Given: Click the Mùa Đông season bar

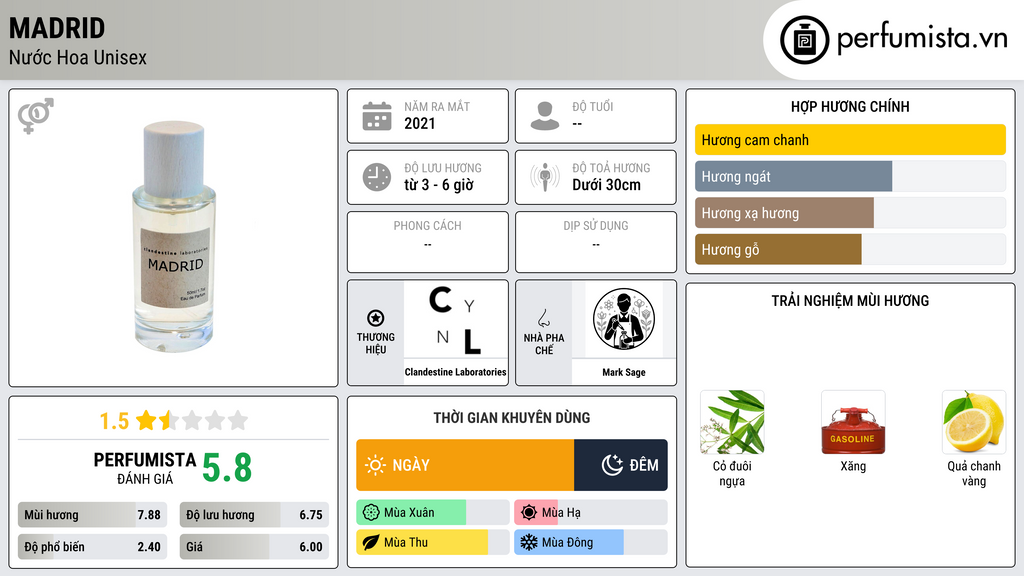Looking at the screenshot, I should tap(590, 543).
